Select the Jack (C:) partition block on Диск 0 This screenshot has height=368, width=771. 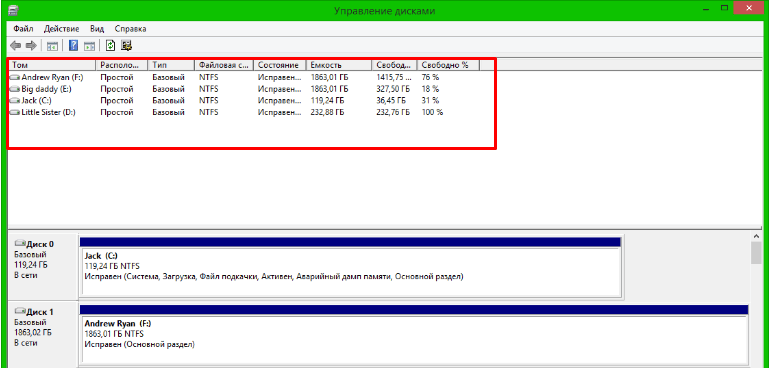pos(350,271)
